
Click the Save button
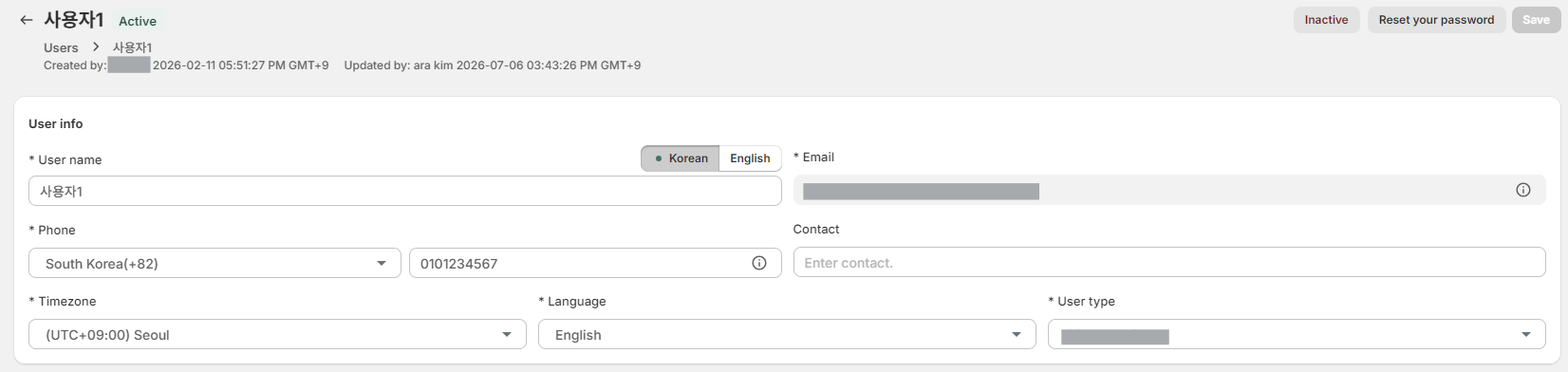[x=1536, y=20]
